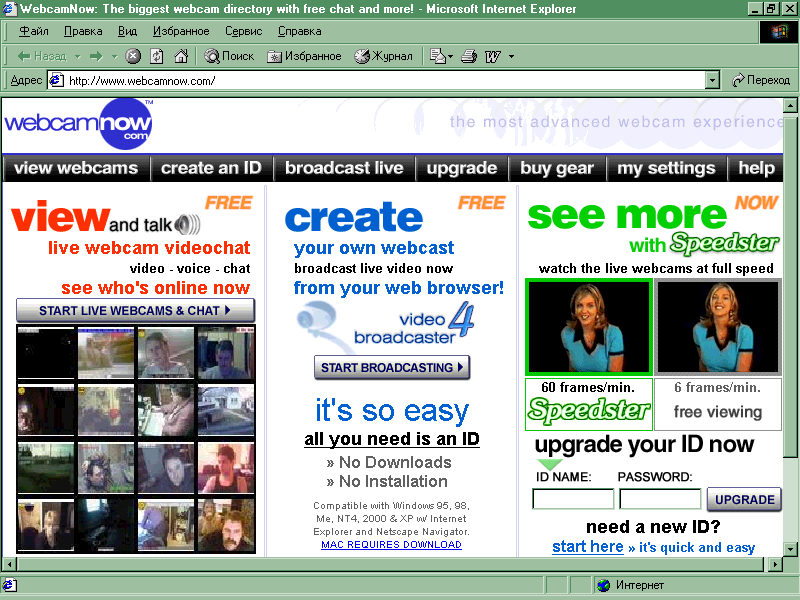Click the Mail toolbar icon

[x=438, y=56]
